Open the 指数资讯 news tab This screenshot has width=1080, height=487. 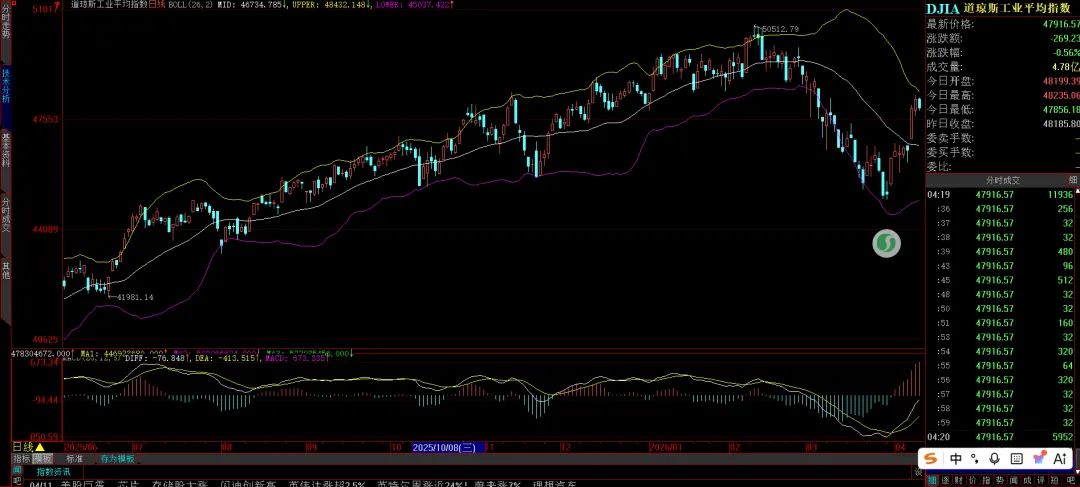coord(52,472)
